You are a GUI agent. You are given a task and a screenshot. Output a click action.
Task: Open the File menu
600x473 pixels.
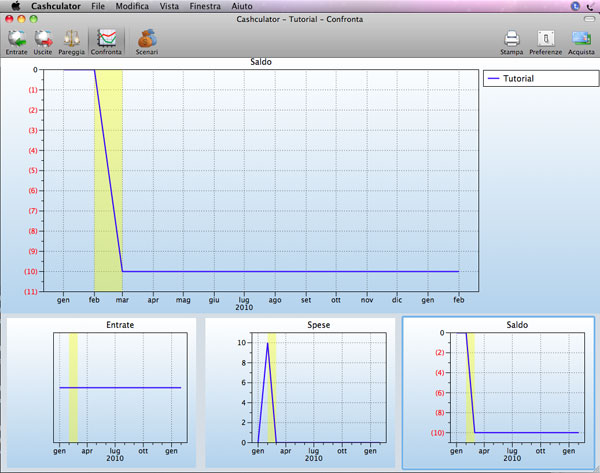[x=98, y=6]
